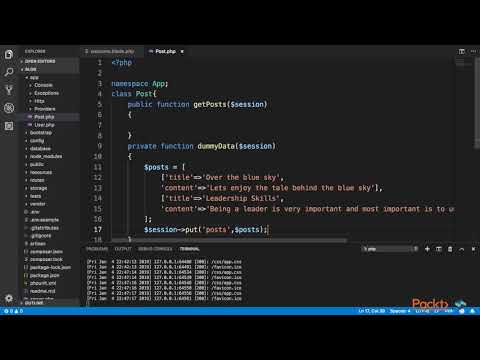The image size is (480, 360).
Task: Open the editor More Actions ellipsis
Action: click(473, 51)
